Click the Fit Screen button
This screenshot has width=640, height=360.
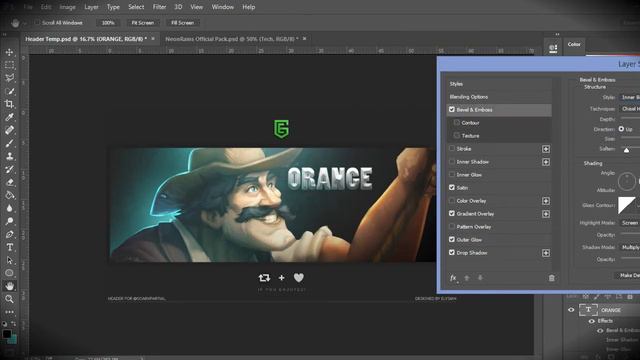pos(142,23)
